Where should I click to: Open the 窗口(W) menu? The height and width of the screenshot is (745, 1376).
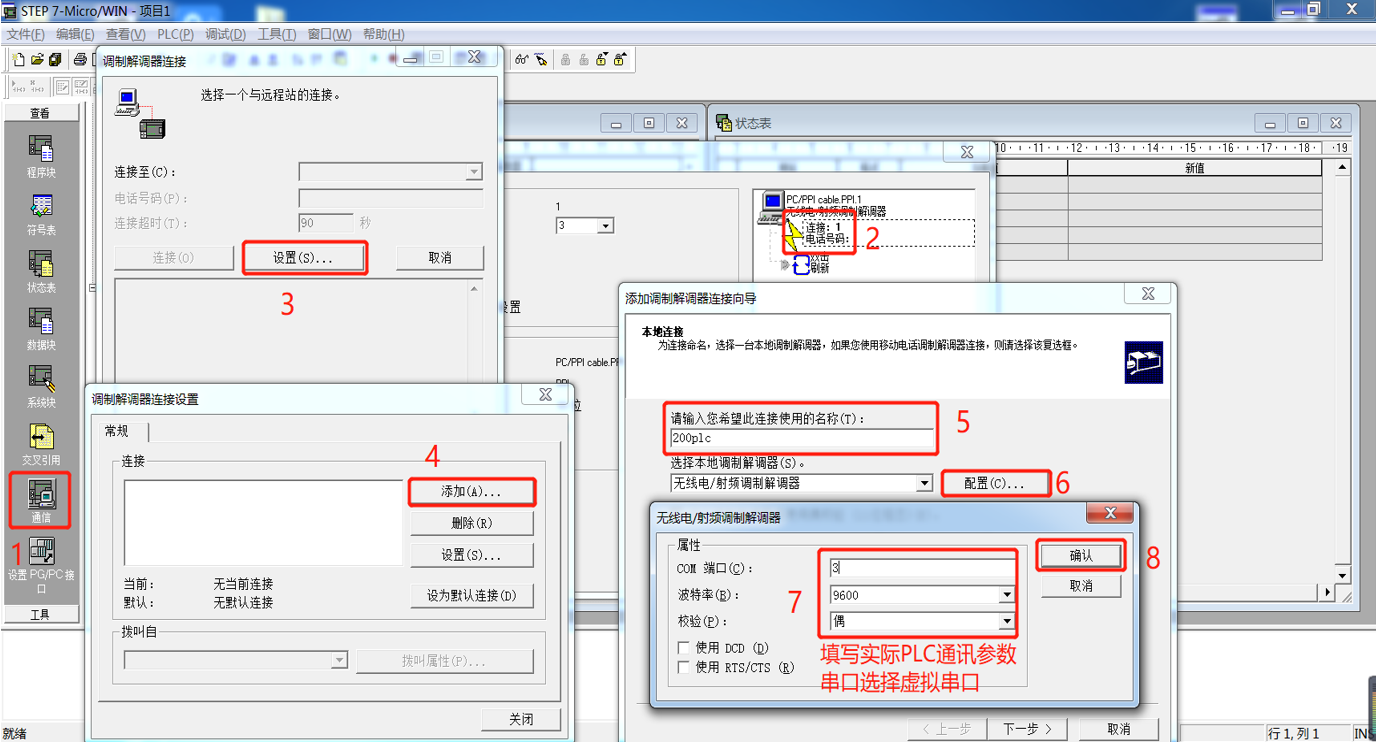click(329, 34)
